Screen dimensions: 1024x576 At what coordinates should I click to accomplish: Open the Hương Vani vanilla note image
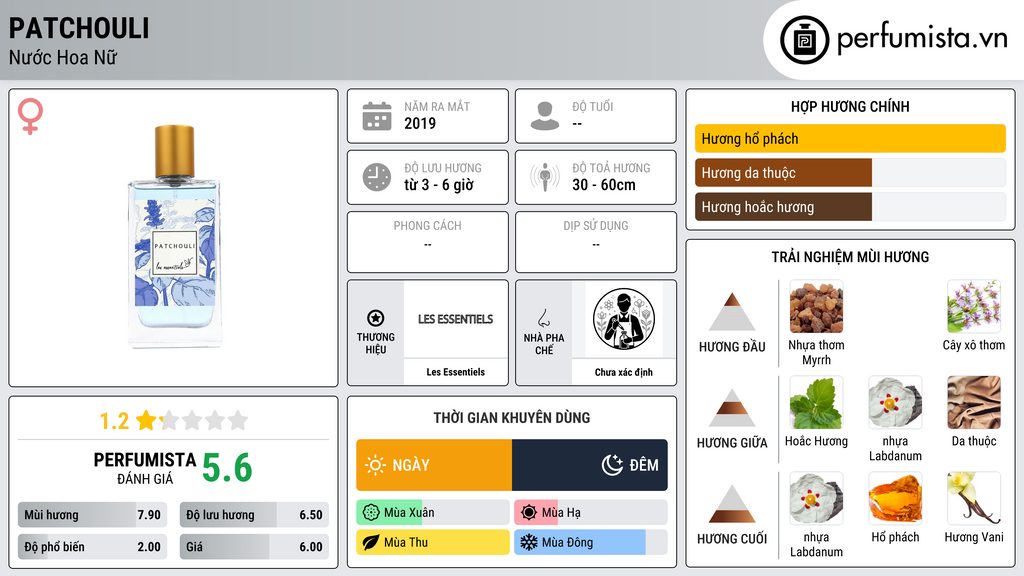click(974, 499)
